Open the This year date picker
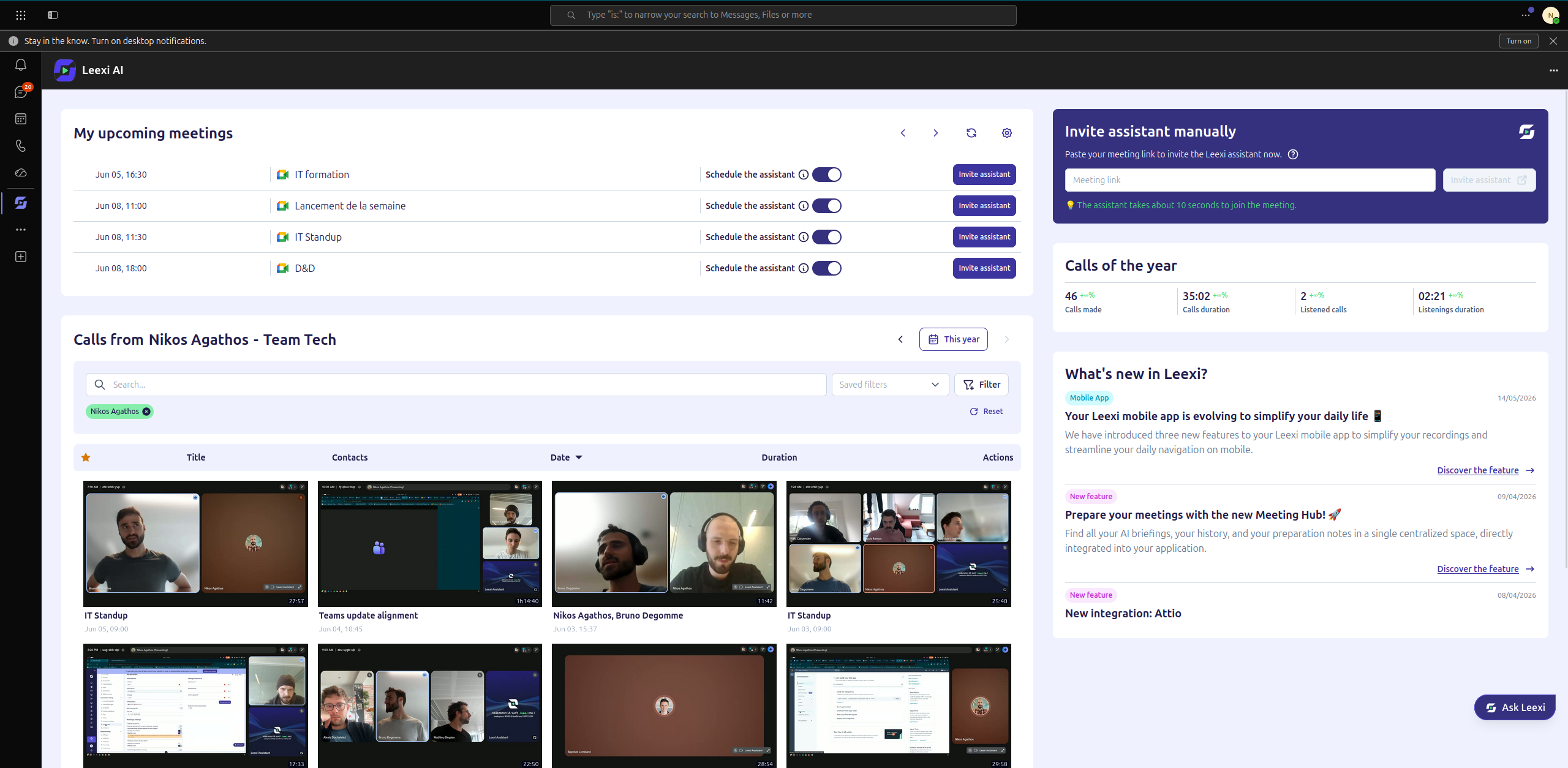This screenshot has height=768, width=1568. coord(953,339)
